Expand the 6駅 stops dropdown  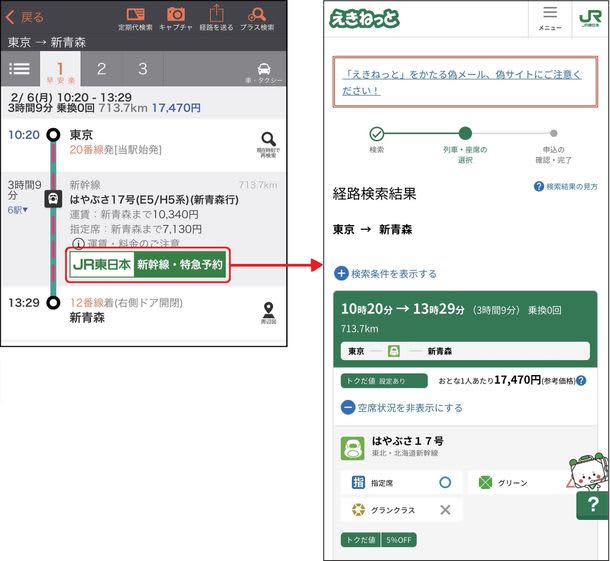18,211
